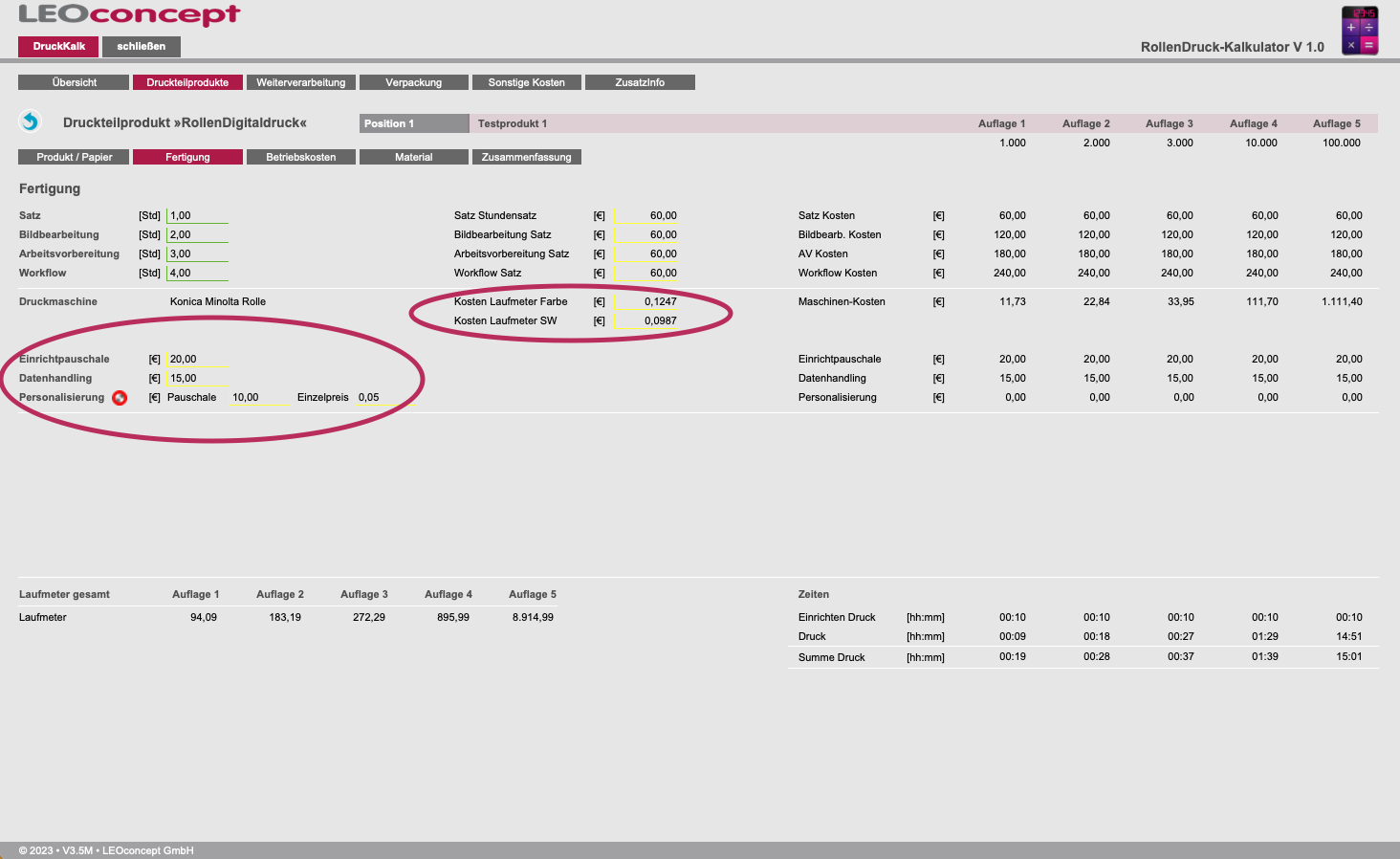Click the blue back arrow icon
The image size is (1400, 859).
[30, 121]
